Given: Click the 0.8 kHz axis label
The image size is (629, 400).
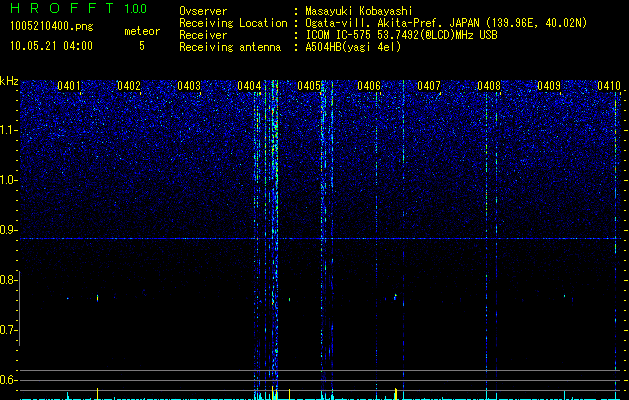Looking at the screenshot, I should tap(8, 280).
